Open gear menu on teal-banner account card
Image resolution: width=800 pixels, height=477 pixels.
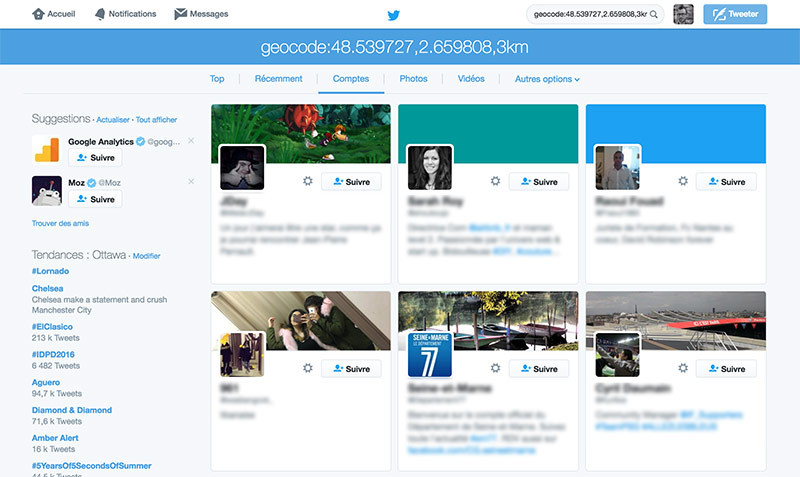(x=495, y=181)
